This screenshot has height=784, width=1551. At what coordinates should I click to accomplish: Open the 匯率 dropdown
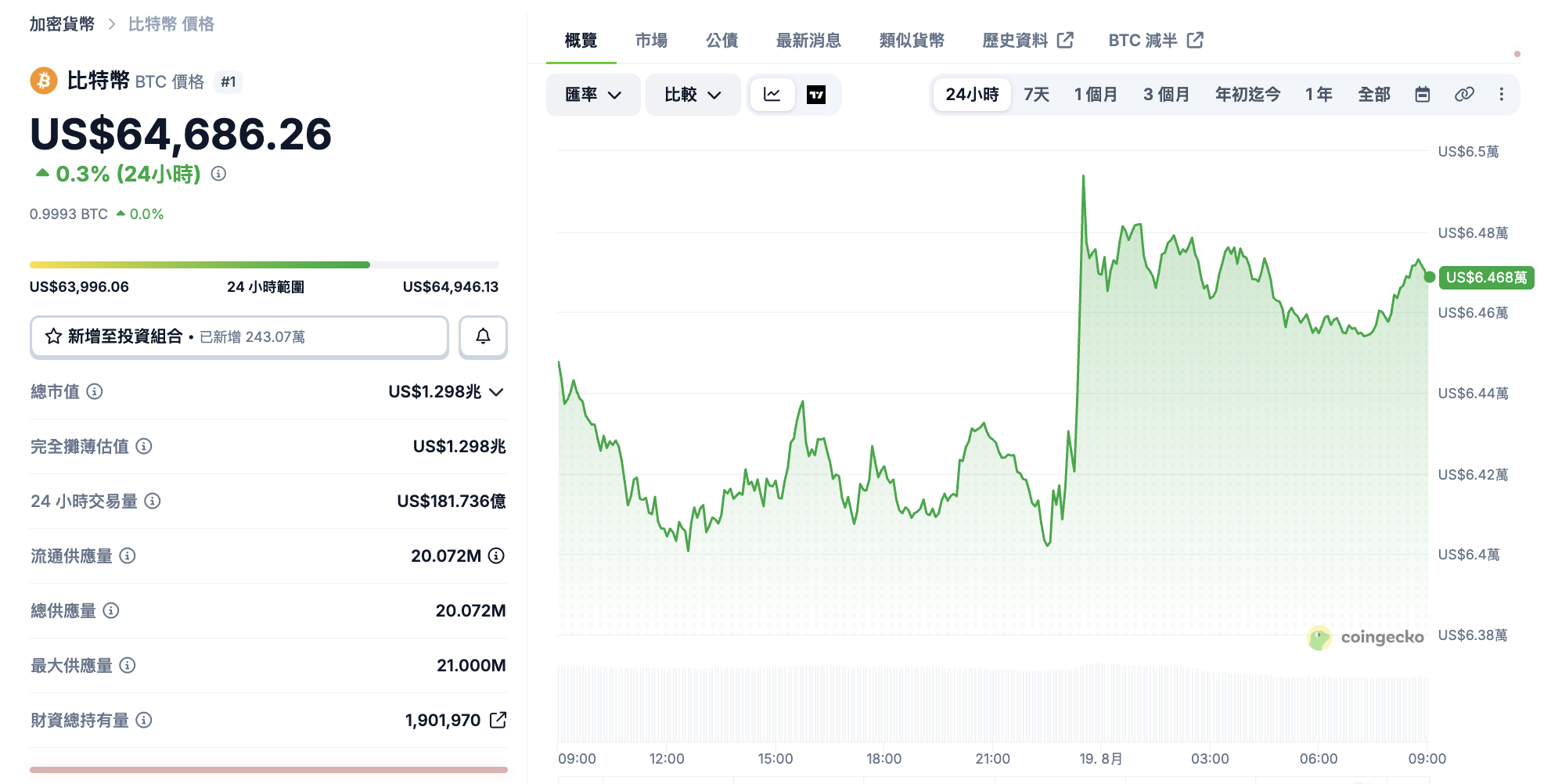[593, 95]
